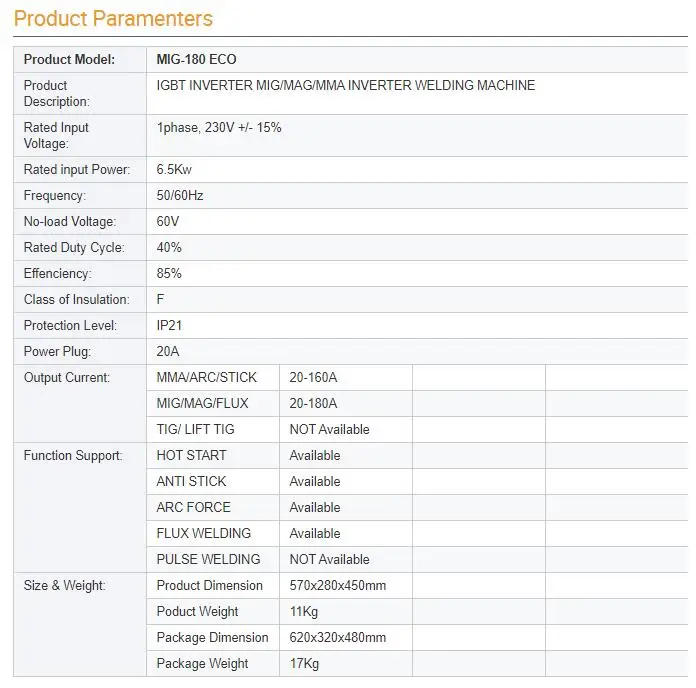This screenshot has height=688, width=696.
Task: Click the MMA/ARC/STICK output current row
Action: [x=417, y=378]
